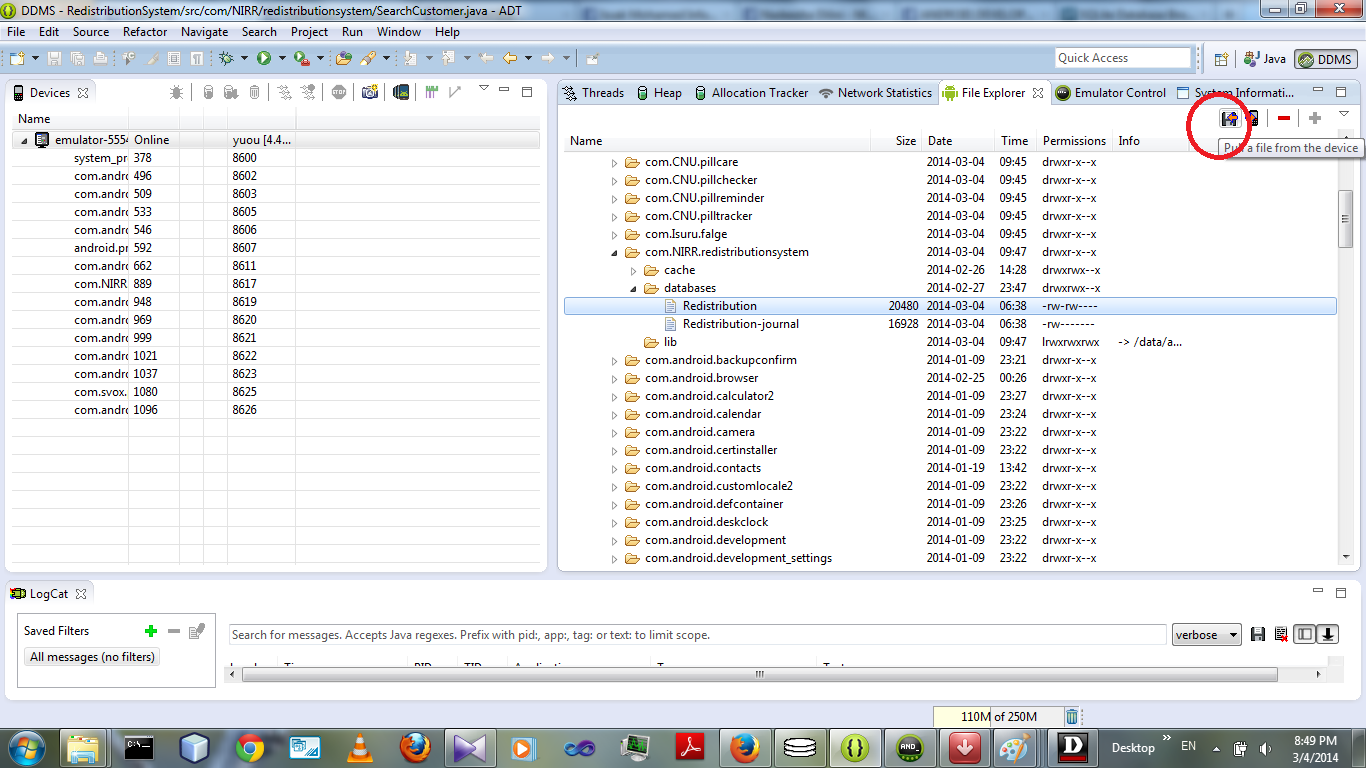Viewport: 1366px width, 768px height.
Task: Open the Devices panel view menu triangle
Action: [x=483, y=89]
